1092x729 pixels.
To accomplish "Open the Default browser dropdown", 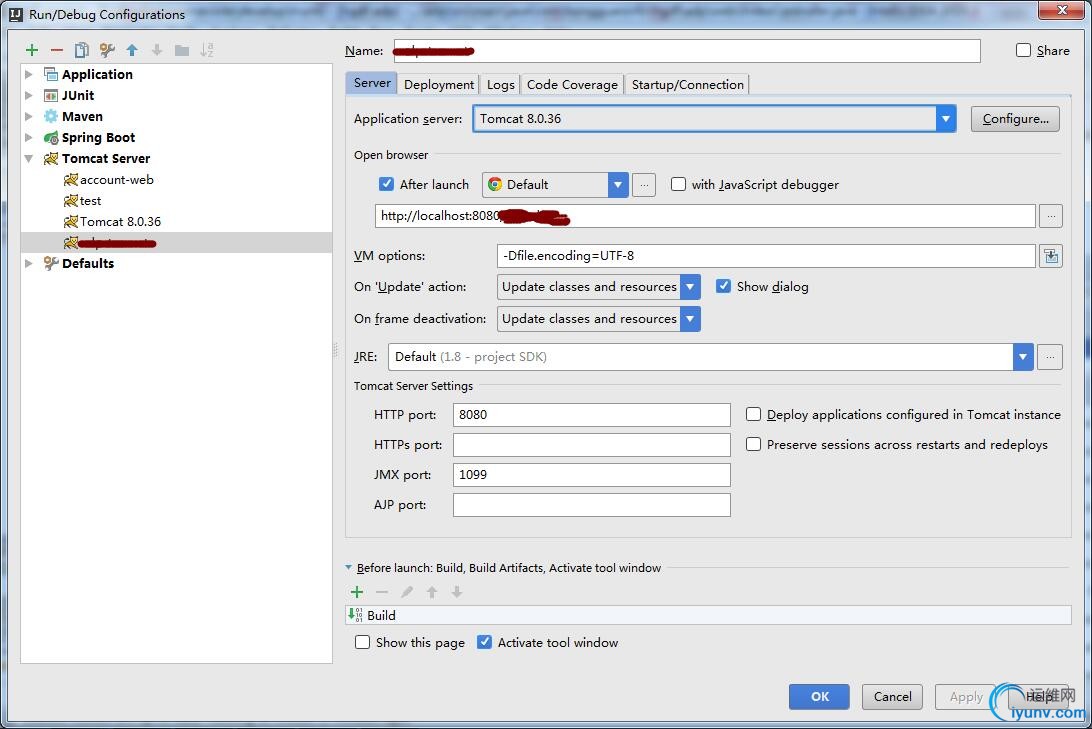I will [617, 185].
